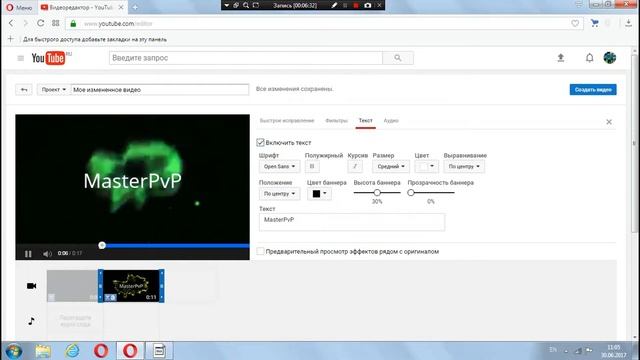The image size is (640, 360).
Task: Toggle bold (Полужирный) text
Action: (312, 166)
